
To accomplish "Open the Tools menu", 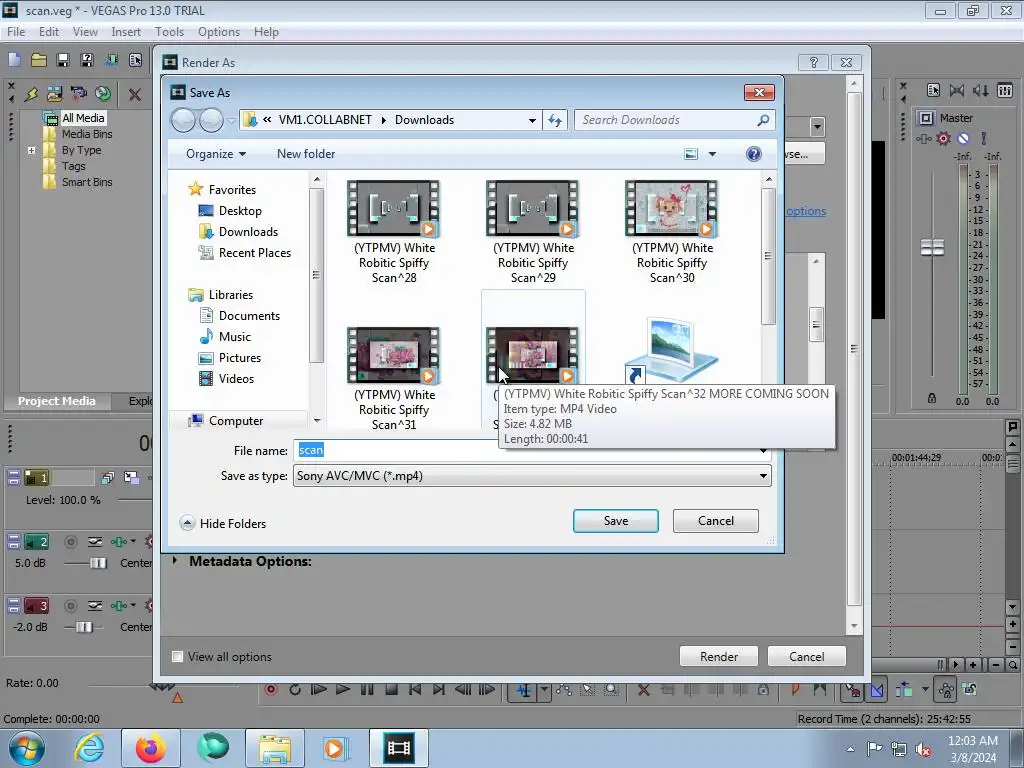I will 169,31.
